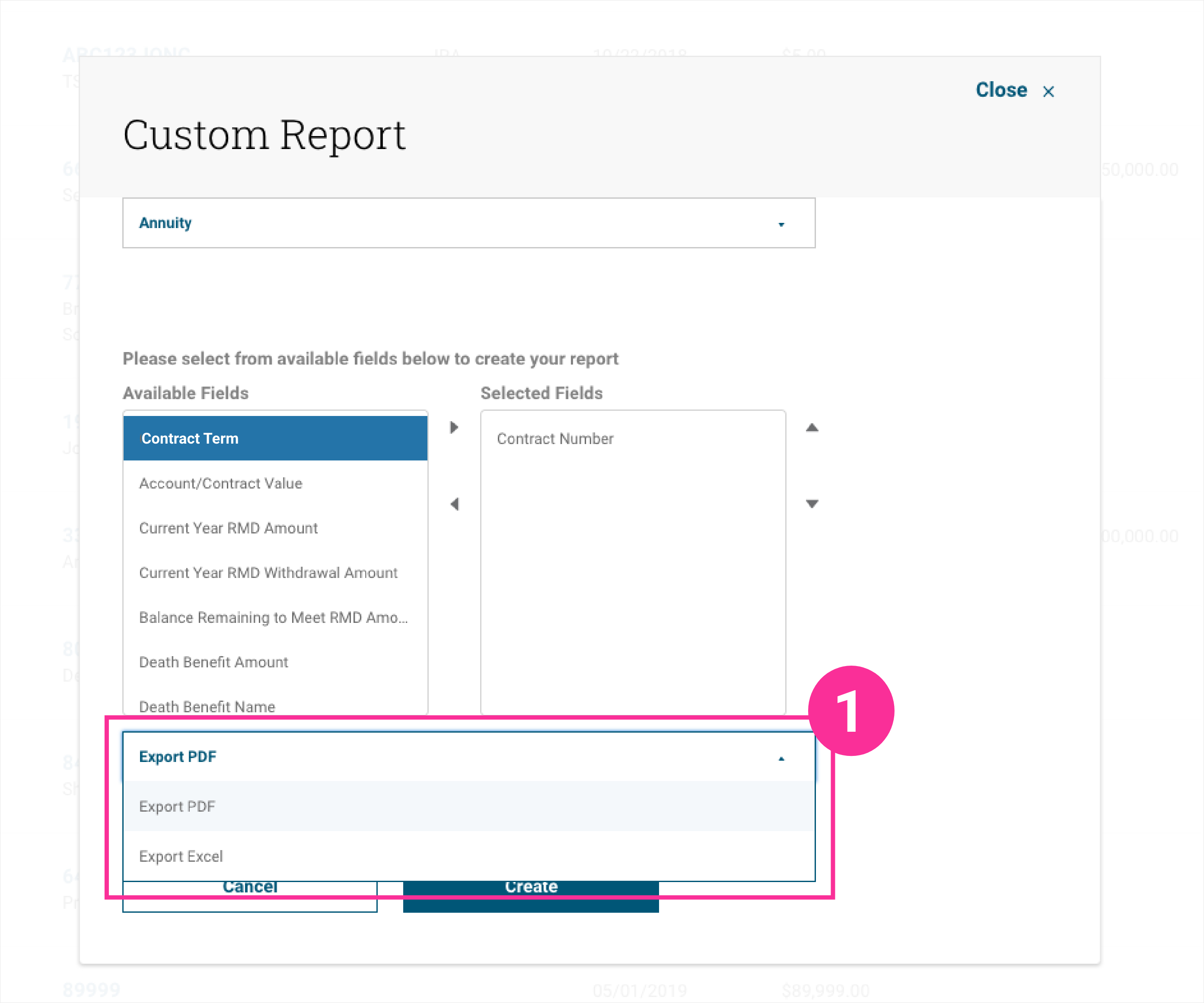Select Account/Contract Value field
This screenshot has height=1003, width=1204.
[x=221, y=483]
